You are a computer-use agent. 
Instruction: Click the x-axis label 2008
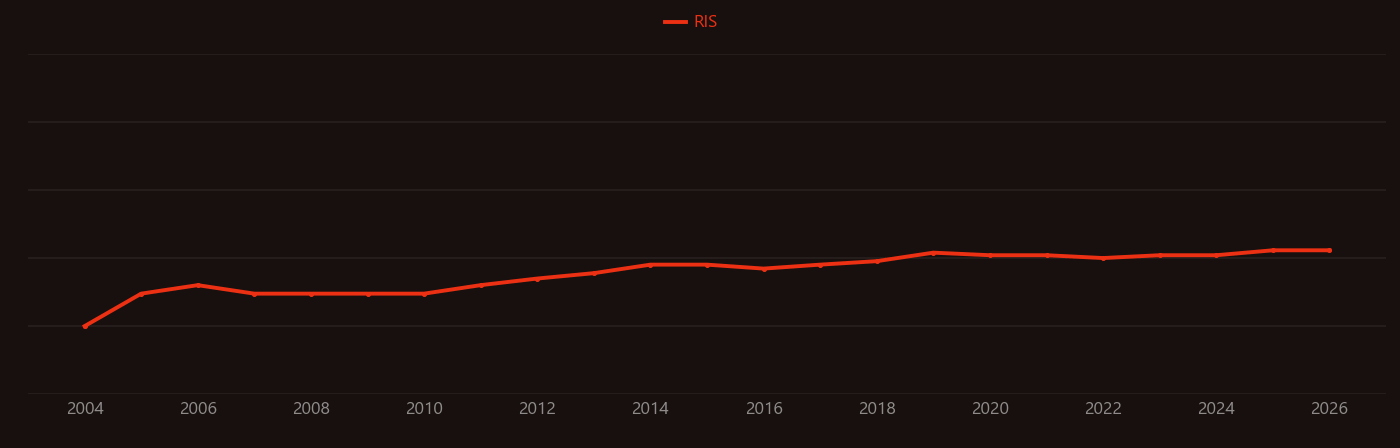(x=311, y=409)
